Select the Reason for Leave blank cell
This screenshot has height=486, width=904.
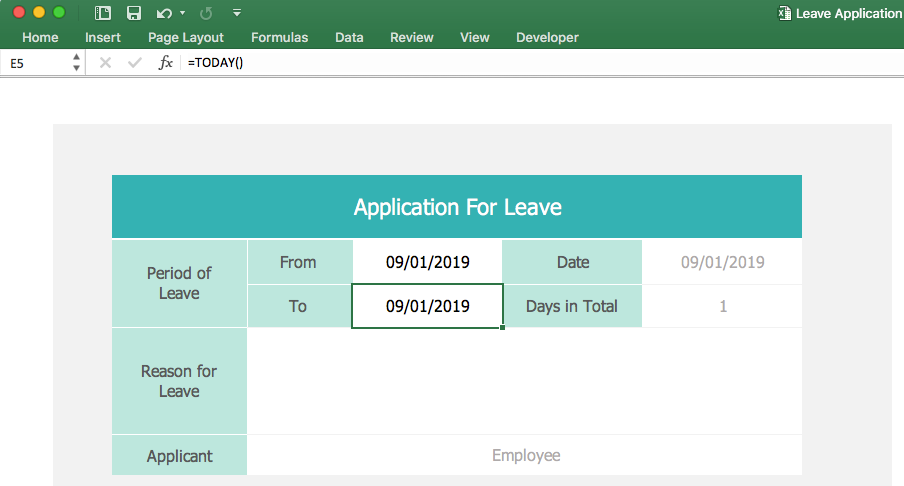point(524,381)
